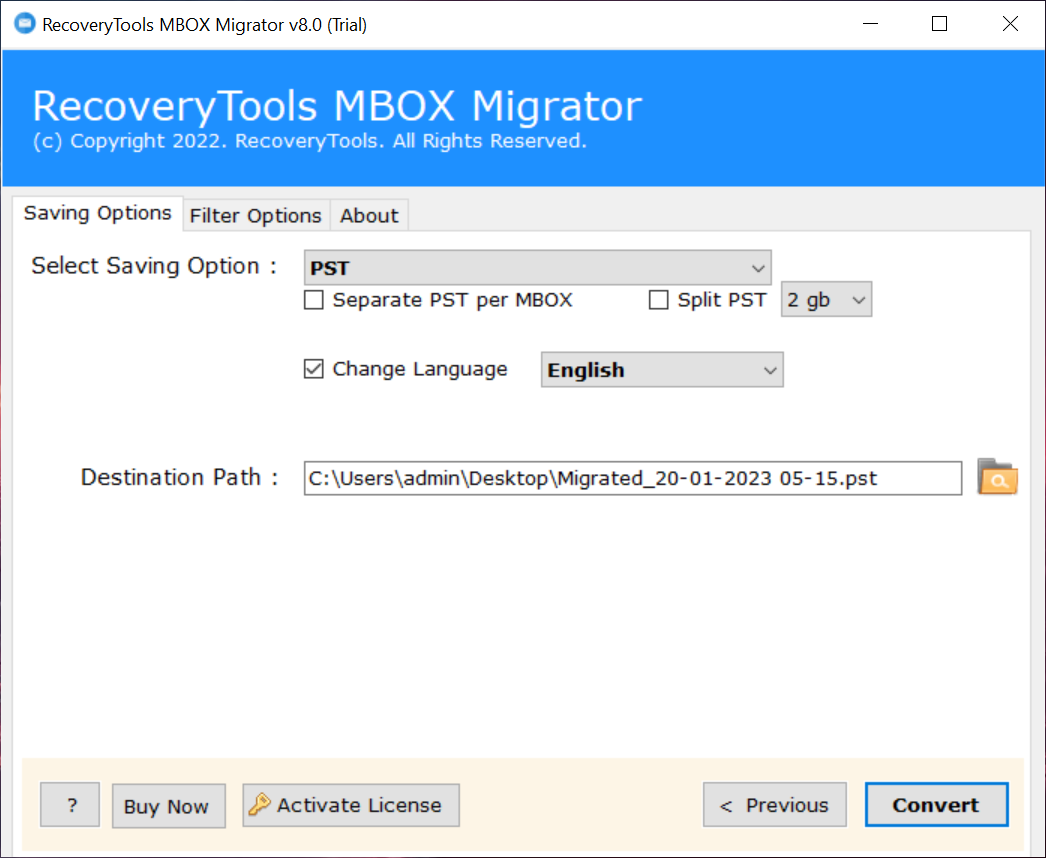Enable Separate PST per MBOX checkbox
This screenshot has width=1046, height=858.
click(314, 300)
